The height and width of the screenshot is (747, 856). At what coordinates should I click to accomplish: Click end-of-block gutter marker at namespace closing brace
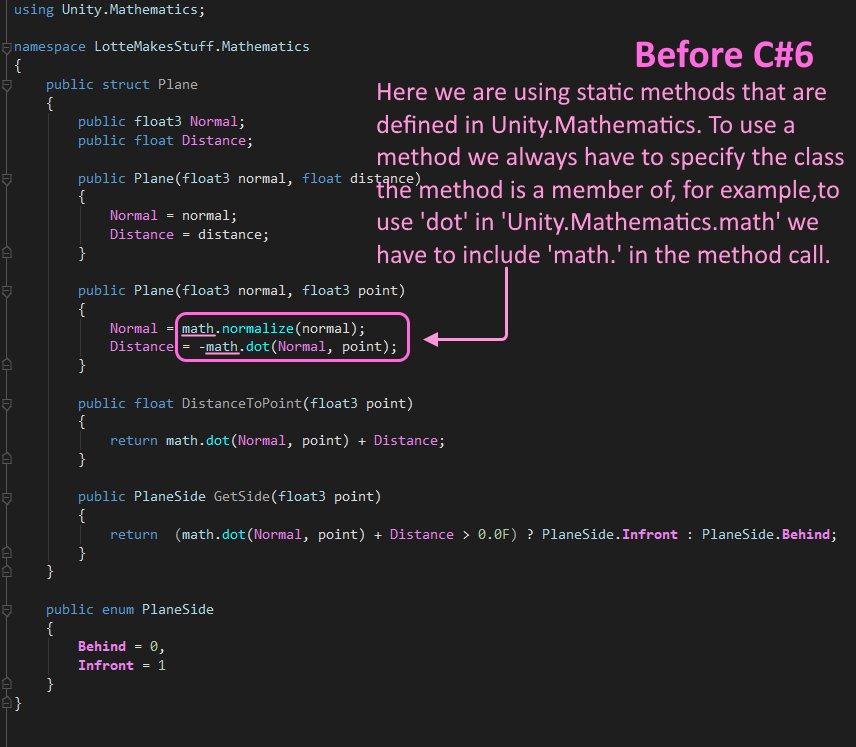click(x=7, y=703)
